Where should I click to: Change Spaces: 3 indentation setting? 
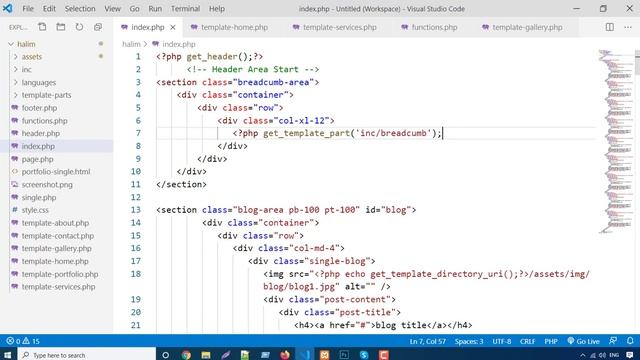[469, 341]
